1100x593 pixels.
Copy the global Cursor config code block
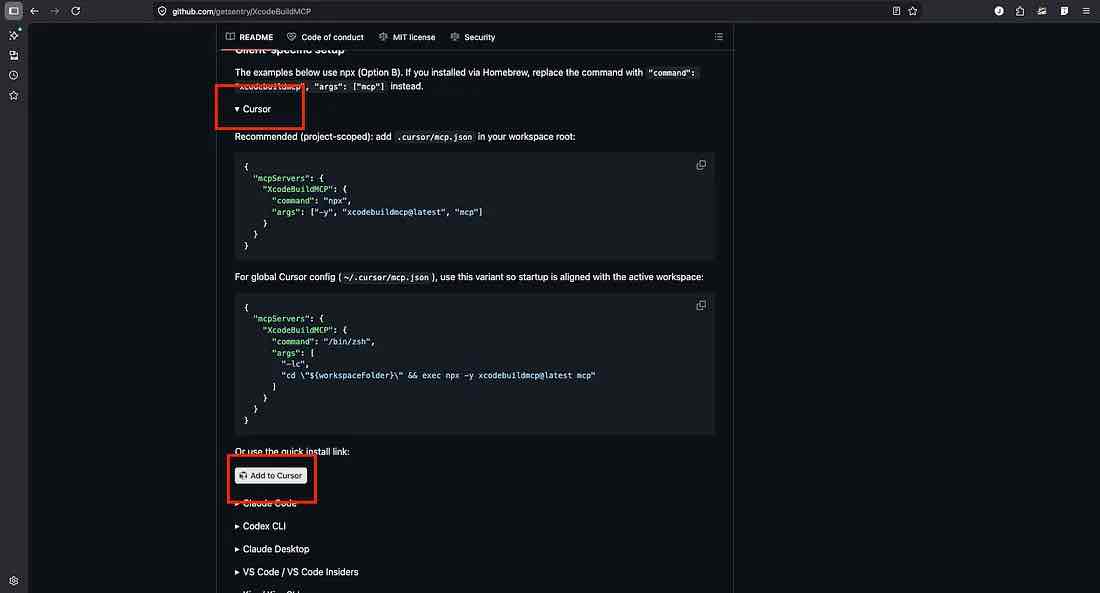point(701,305)
